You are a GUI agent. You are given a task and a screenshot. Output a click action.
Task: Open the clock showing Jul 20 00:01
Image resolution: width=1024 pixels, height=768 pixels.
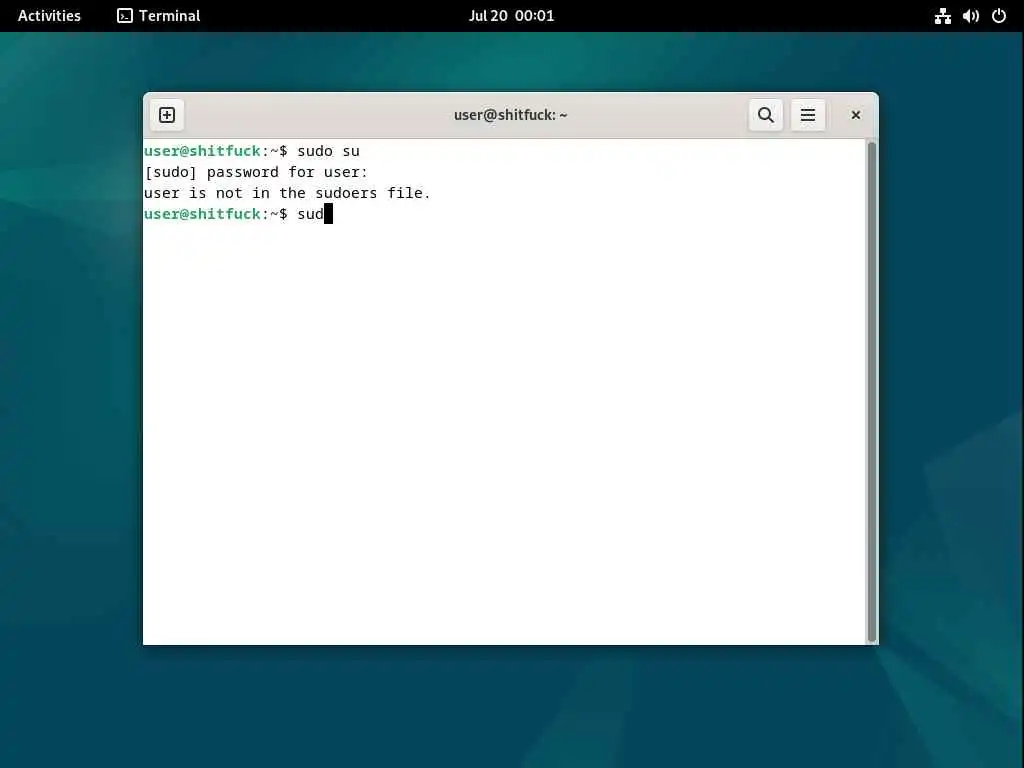coord(511,16)
